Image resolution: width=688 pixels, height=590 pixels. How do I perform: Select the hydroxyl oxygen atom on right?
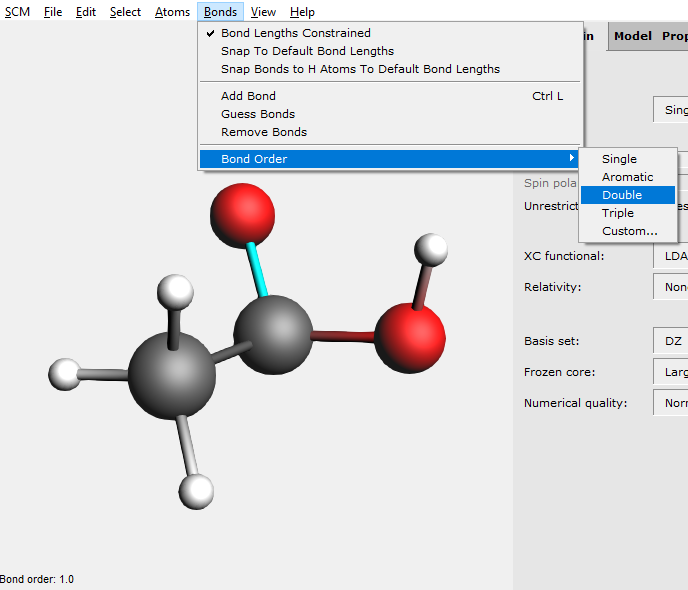[x=410, y=338]
